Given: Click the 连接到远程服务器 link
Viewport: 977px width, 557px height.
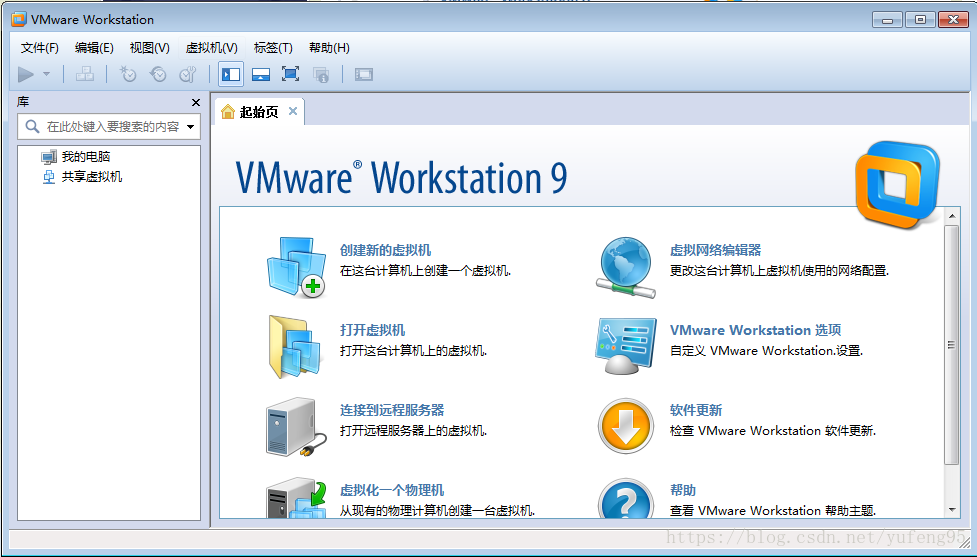Looking at the screenshot, I should coord(392,410).
